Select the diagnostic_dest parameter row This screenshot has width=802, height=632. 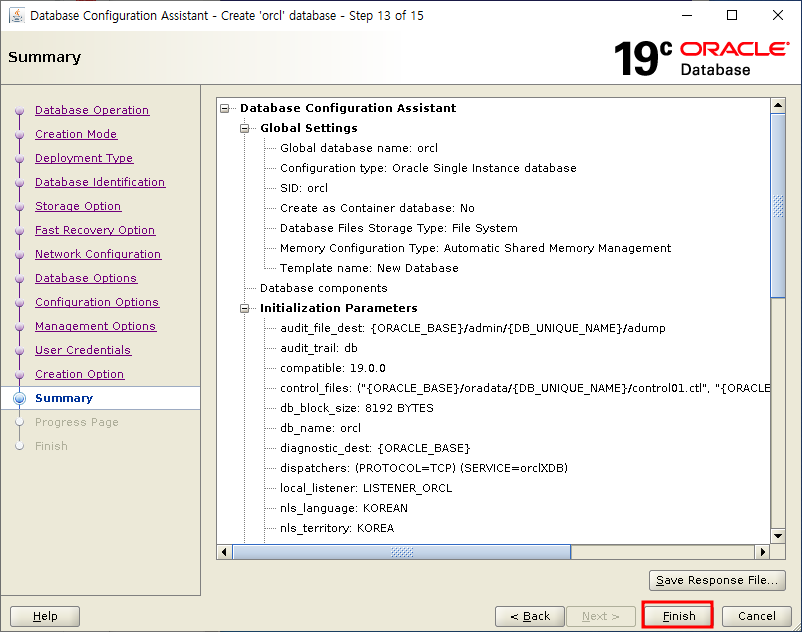point(375,448)
